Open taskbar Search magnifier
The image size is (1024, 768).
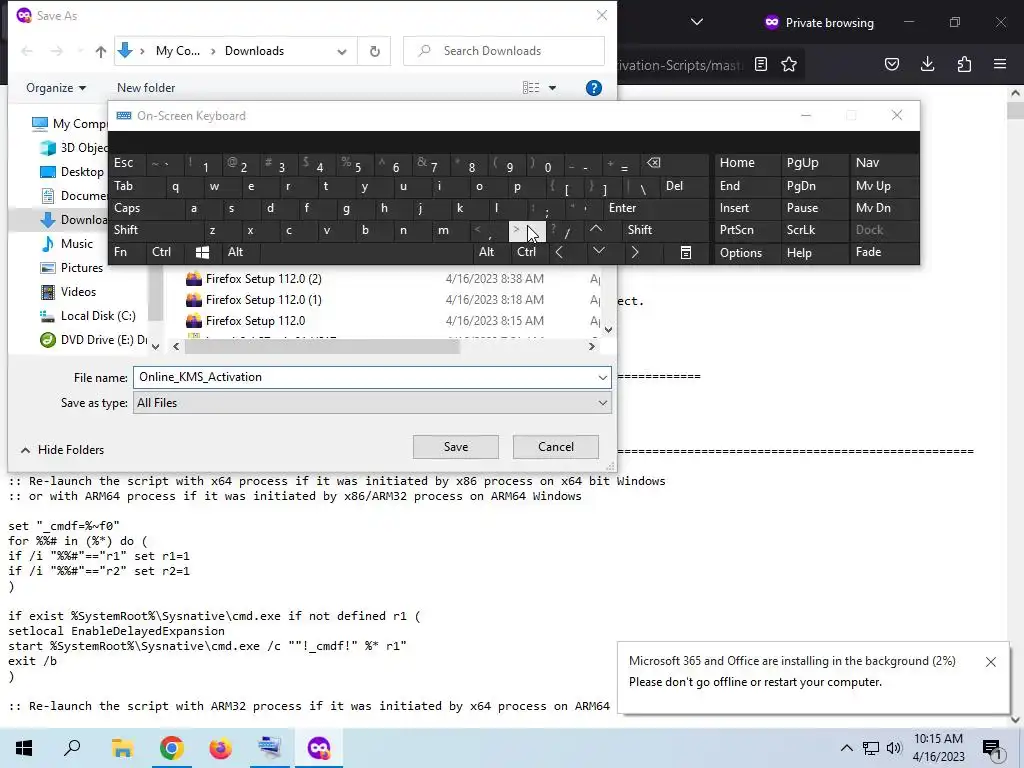[72, 748]
